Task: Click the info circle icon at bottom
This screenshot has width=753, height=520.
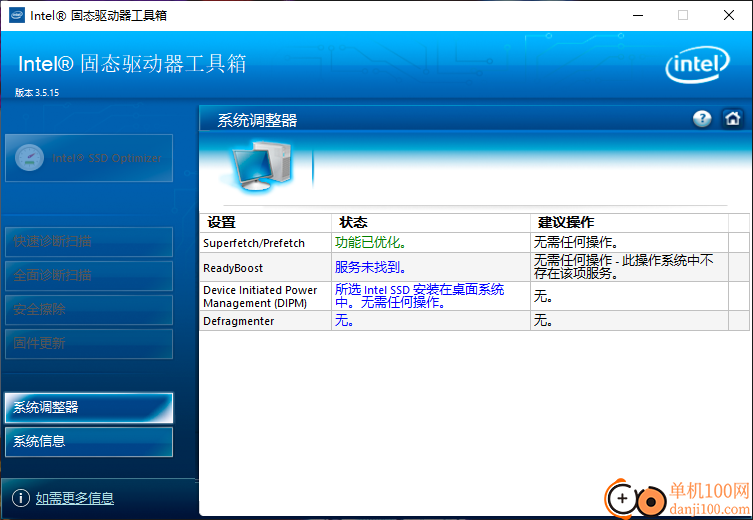Action: (21, 498)
